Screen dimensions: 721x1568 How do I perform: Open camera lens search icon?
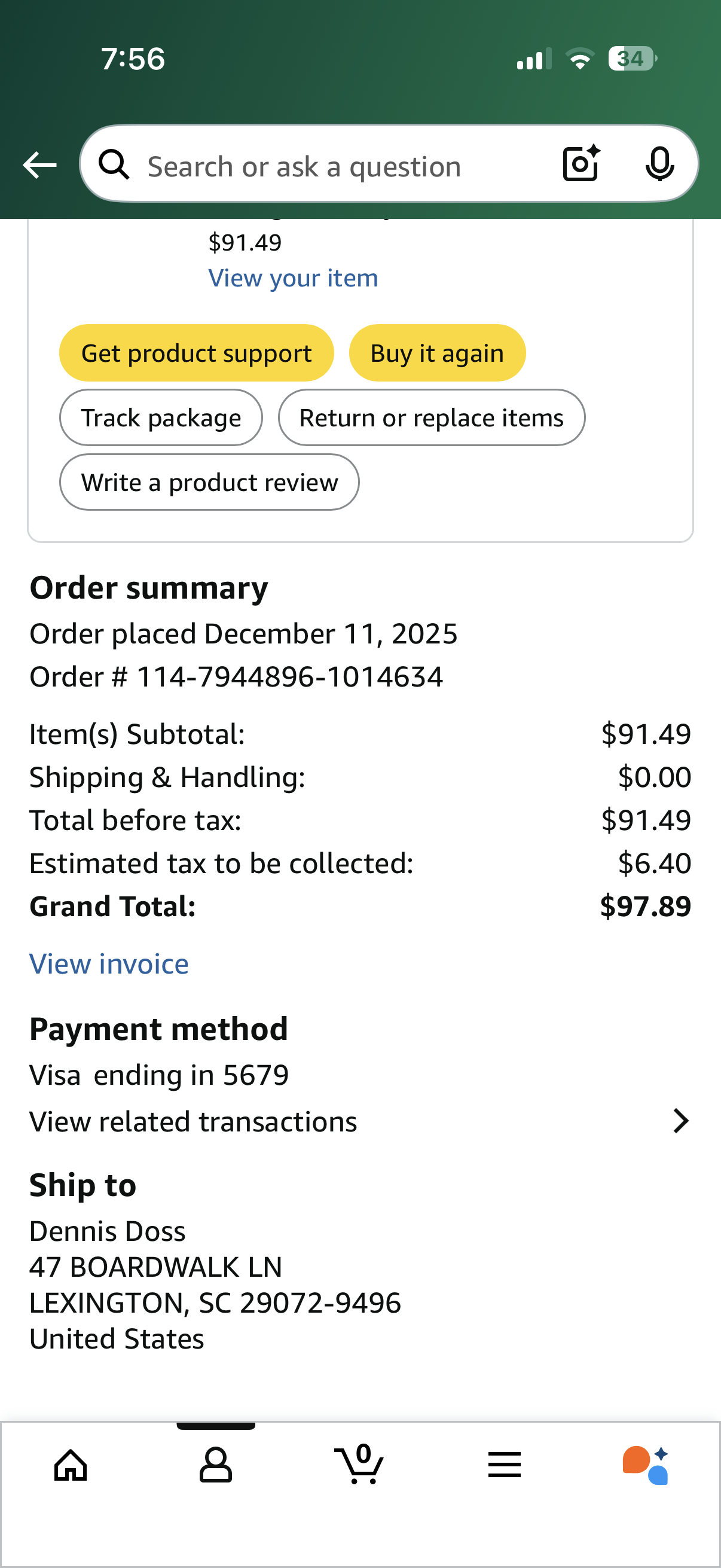[581, 164]
